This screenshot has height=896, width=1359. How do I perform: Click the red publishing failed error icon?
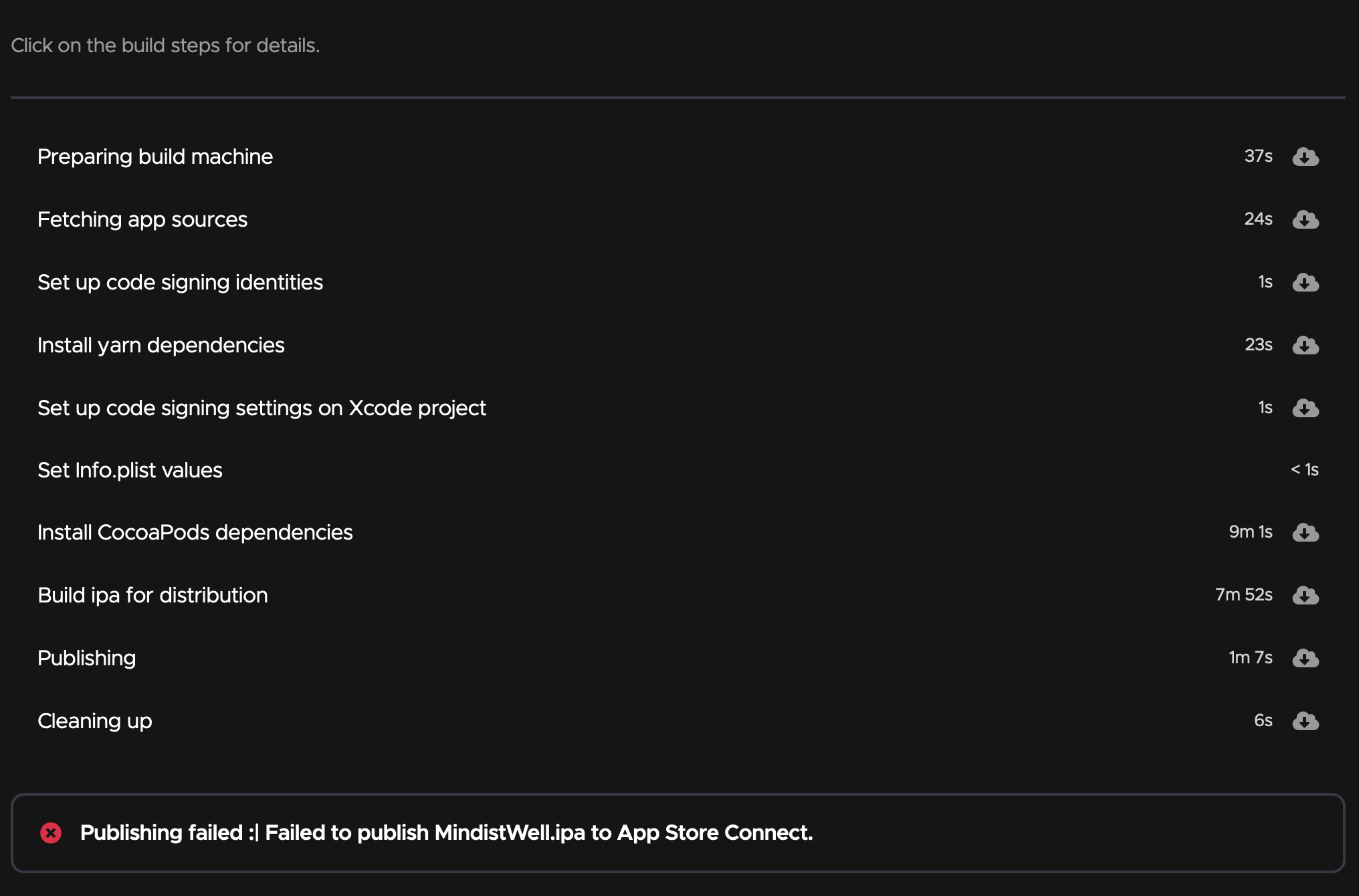[x=51, y=832]
